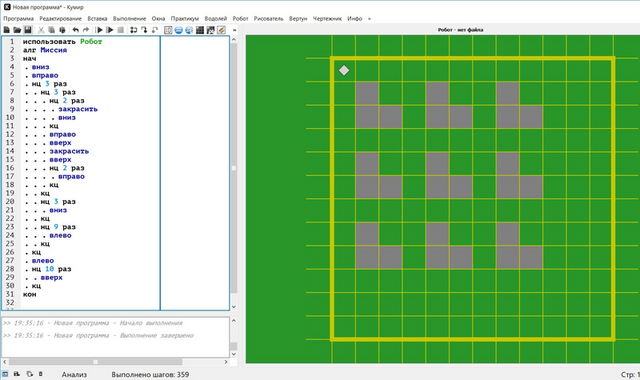This screenshot has width=640, height=380.
Task: Show Robot field with black grid icon
Action: point(200,30)
